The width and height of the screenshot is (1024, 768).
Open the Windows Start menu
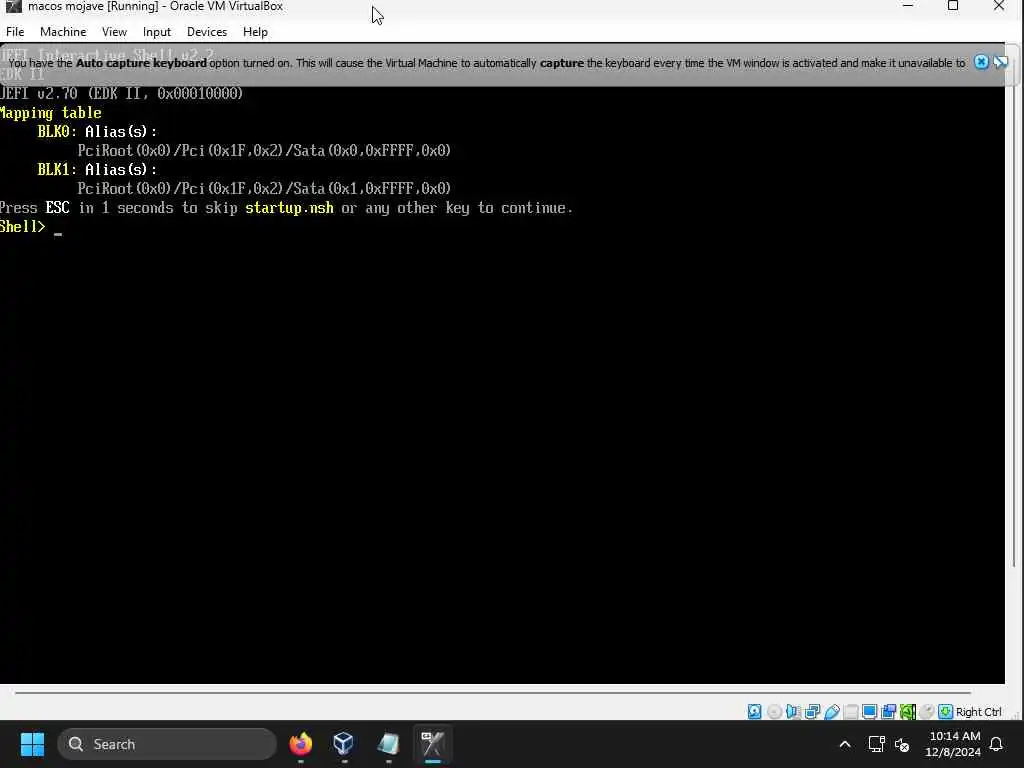(32, 744)
